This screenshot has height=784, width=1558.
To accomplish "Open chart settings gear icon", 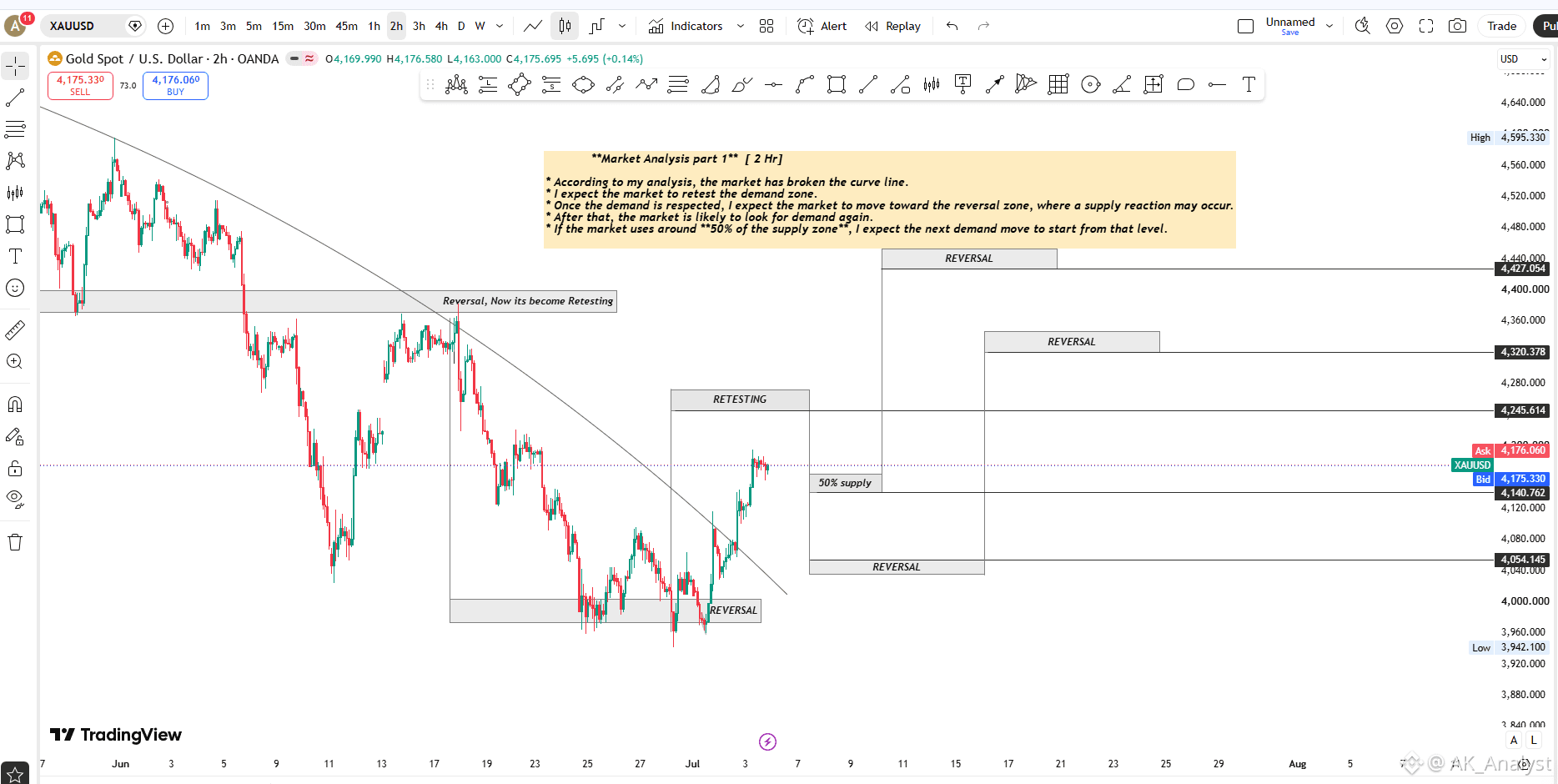I will coord(1395,26).
